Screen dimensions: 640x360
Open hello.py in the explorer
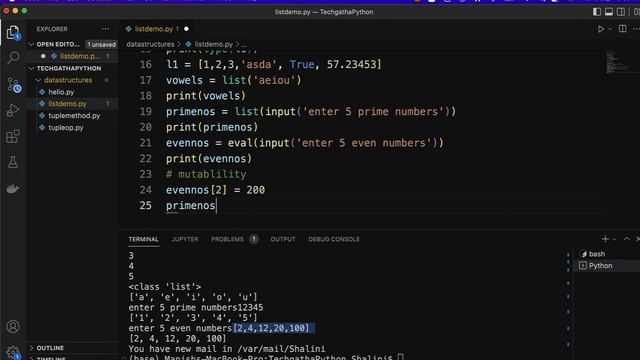click(x=61, y=92)
